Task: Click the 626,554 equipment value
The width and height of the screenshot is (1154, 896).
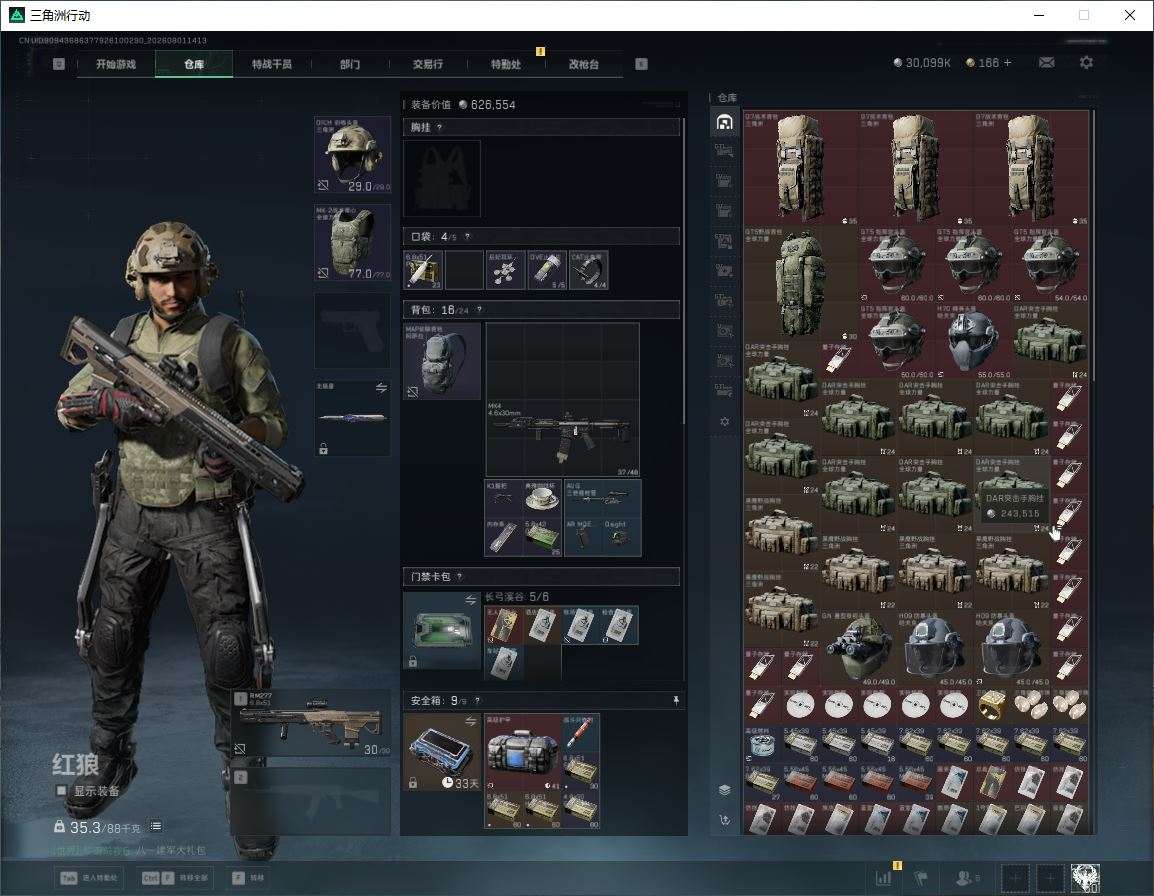Action: [x=493, y=105]
